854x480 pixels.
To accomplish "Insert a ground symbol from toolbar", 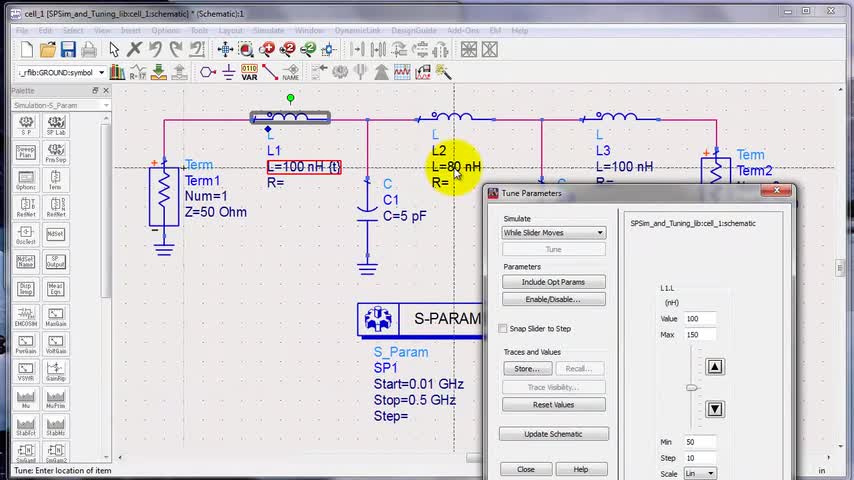I will [228, 72].
